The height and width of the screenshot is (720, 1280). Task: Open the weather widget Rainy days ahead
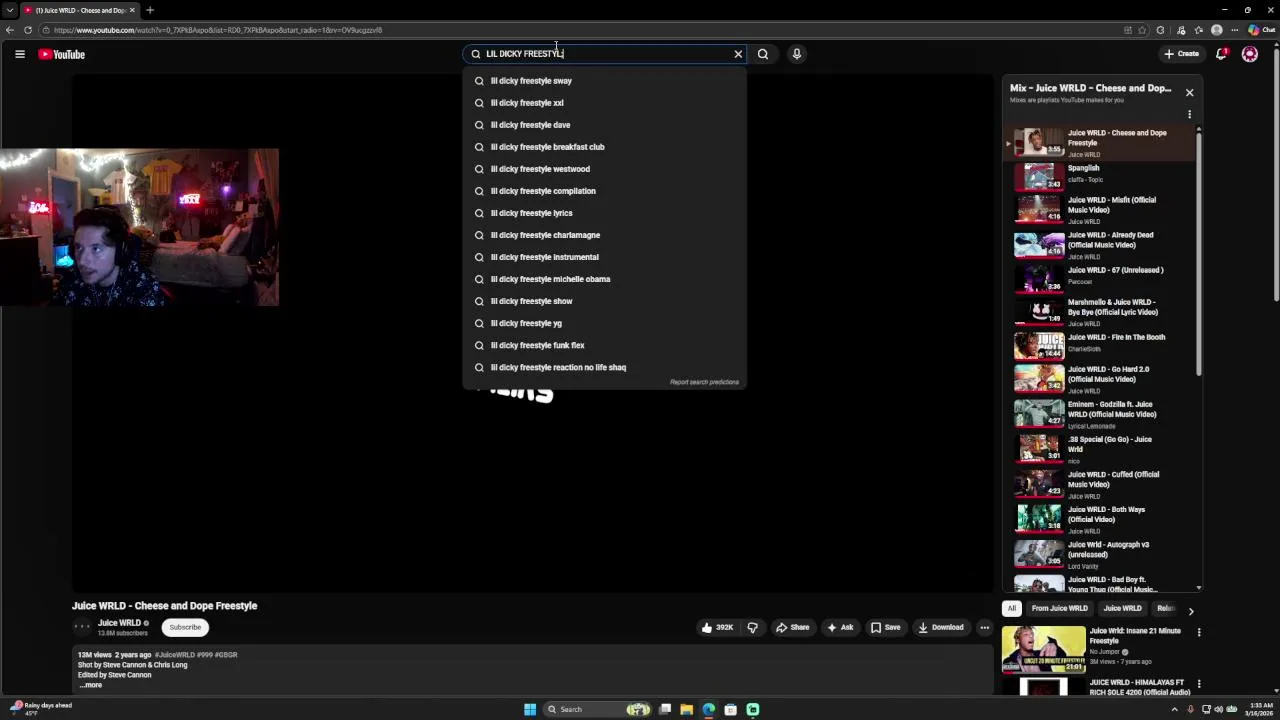(40, 708)
